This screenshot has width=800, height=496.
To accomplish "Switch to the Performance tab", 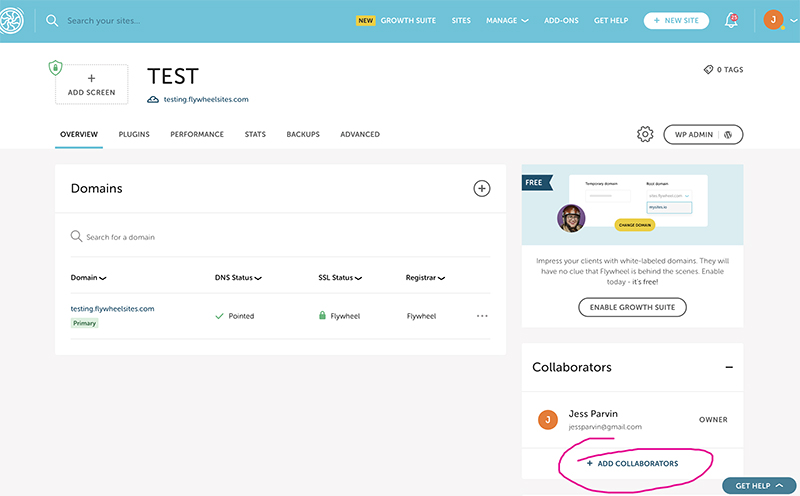I will click(197, 134).
